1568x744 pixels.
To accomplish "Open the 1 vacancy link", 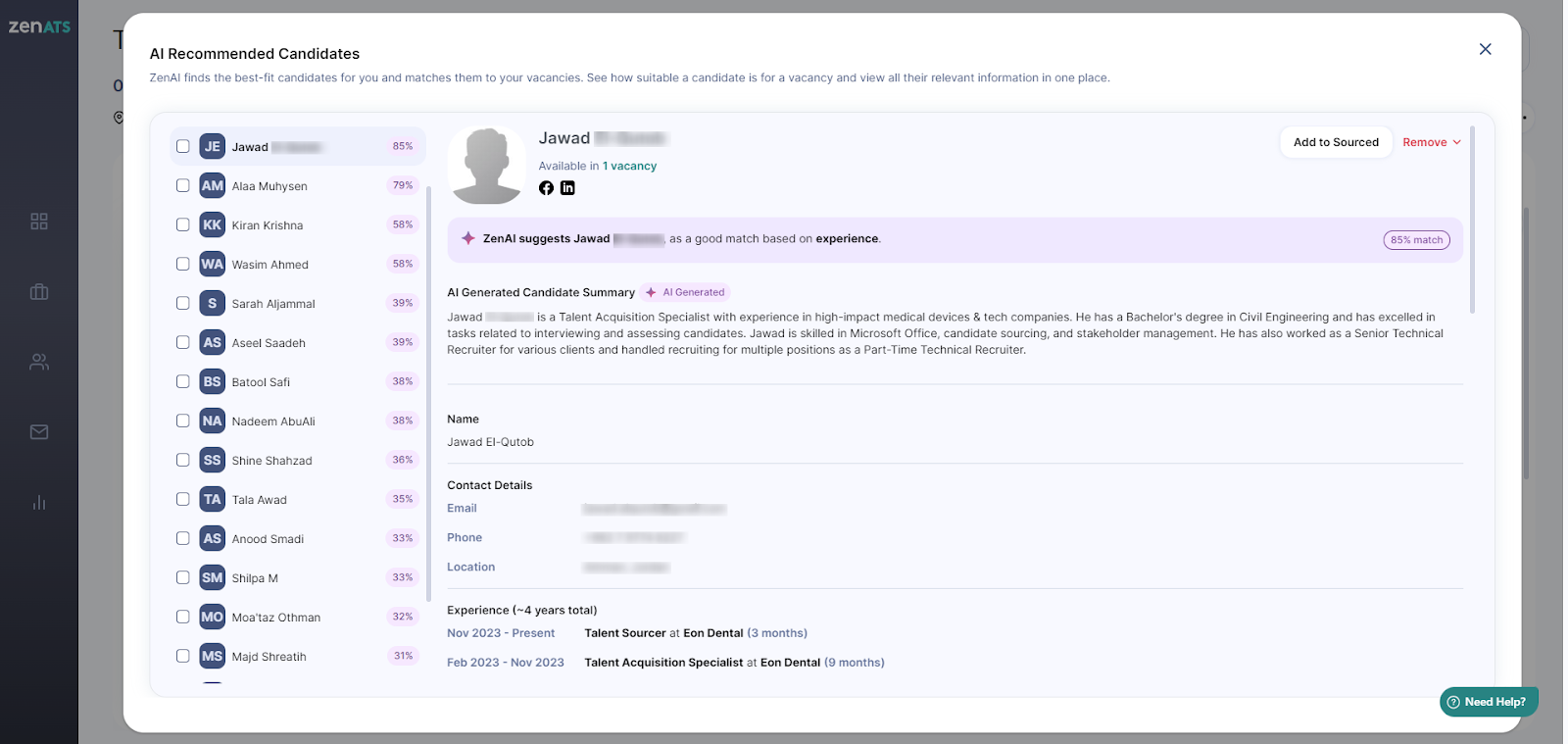I will pyautogui.click(x=629, y=166).
